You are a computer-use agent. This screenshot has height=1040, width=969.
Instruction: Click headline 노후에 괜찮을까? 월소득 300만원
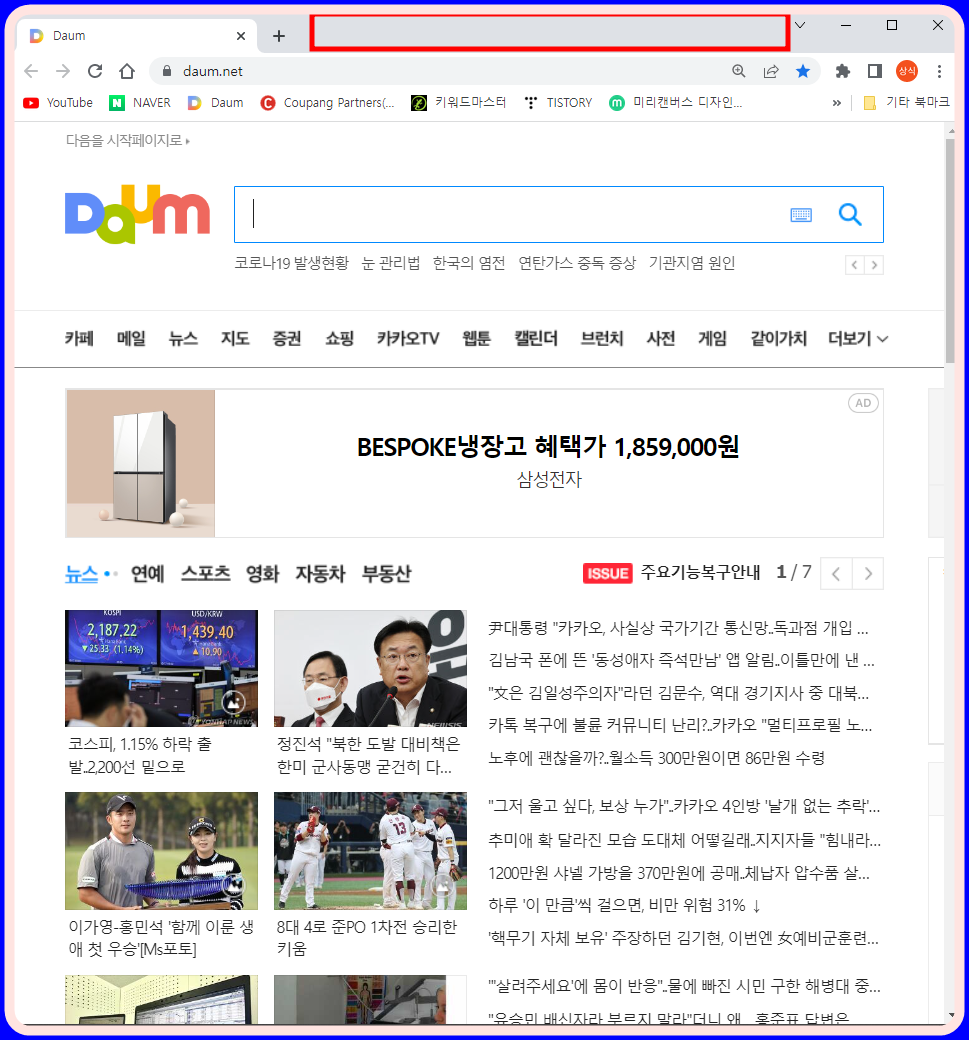coord(656,758)
